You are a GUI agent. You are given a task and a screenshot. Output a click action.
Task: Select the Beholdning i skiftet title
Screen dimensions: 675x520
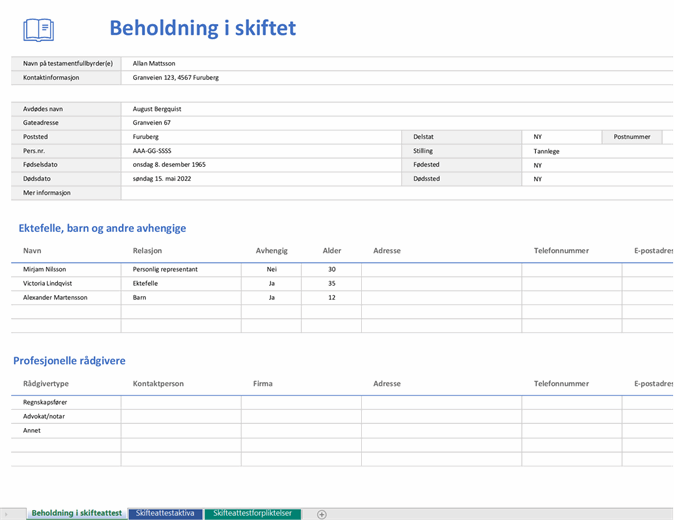[x=202, y=28]
